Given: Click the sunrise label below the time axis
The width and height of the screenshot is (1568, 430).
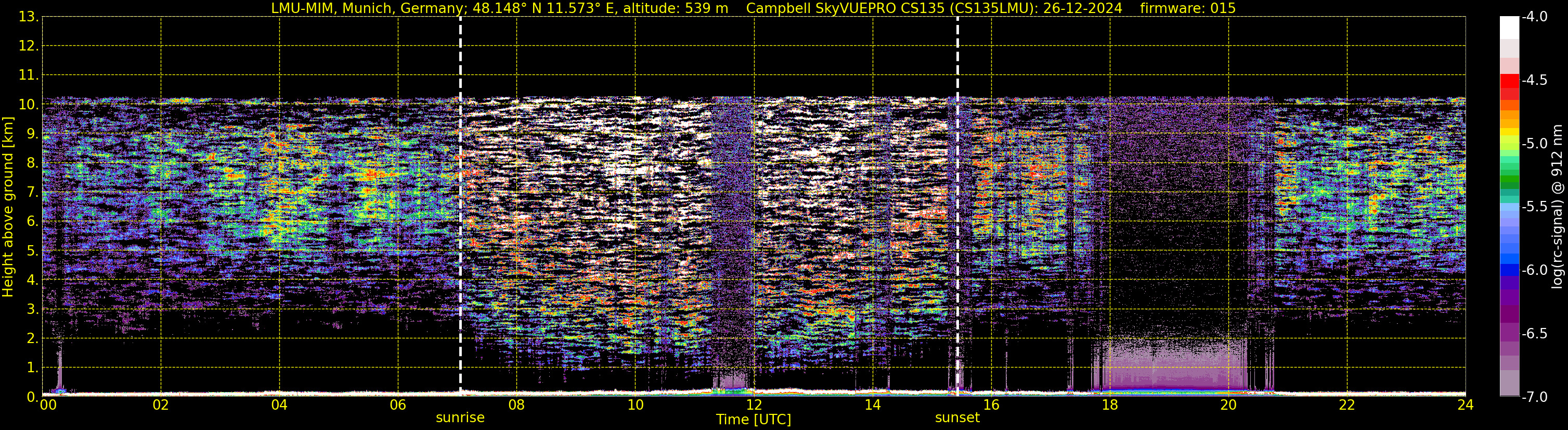Looking at the screenshot, I should [460, 418].
